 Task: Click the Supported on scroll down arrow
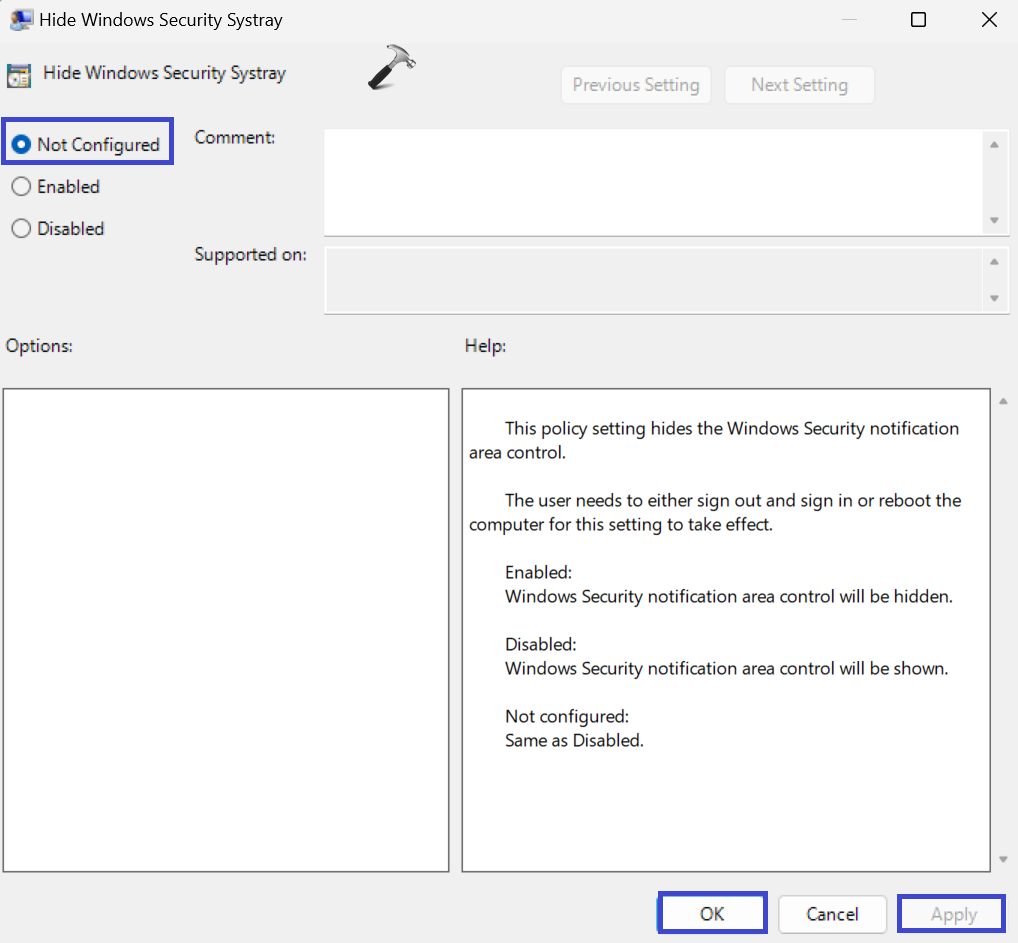(x=993, y=298)
